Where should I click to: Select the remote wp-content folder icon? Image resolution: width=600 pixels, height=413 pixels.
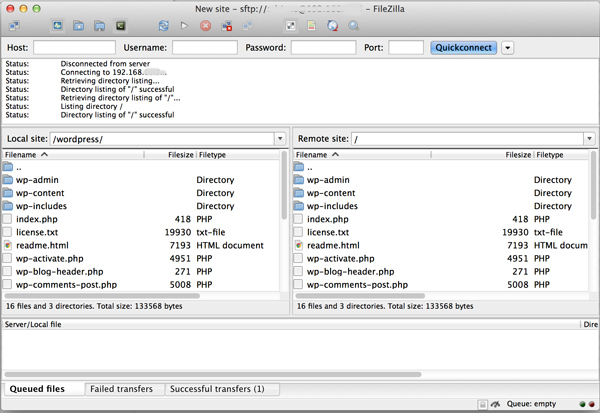coord(299,193)
